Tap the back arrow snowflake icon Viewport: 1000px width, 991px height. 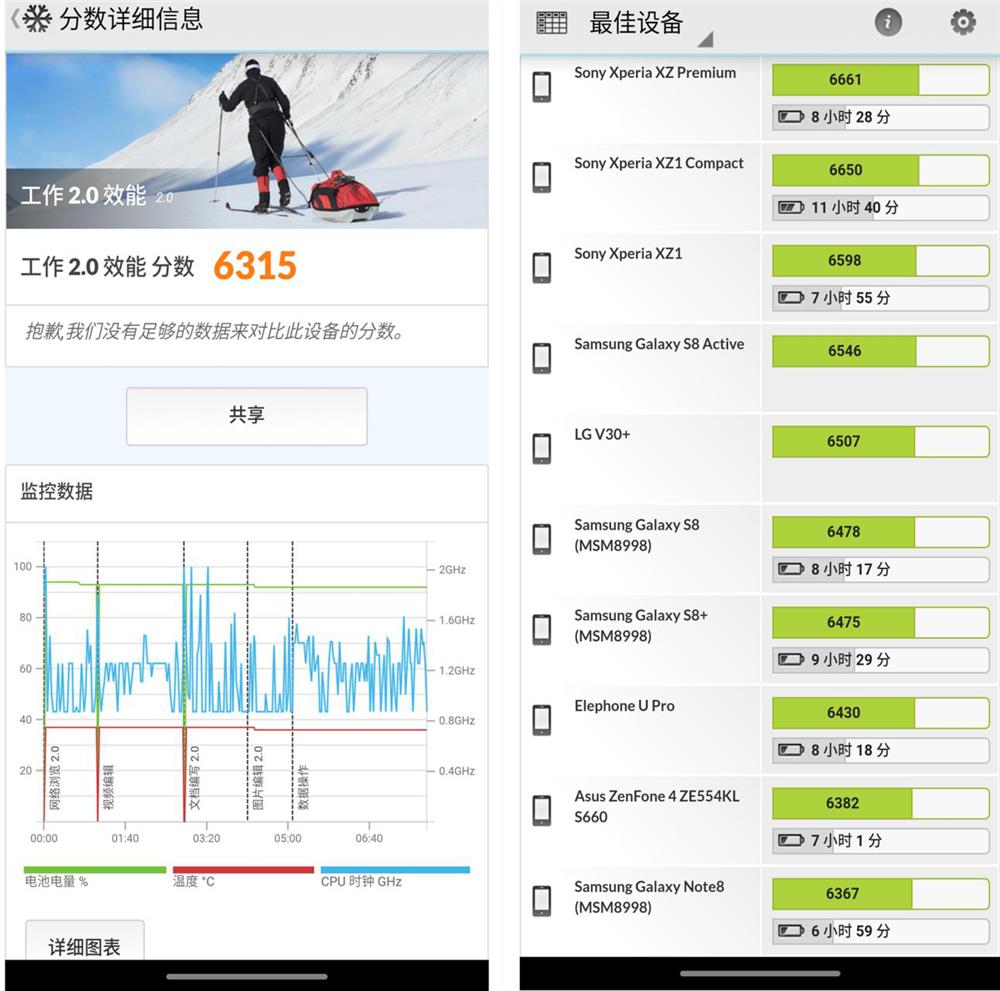click(32, 18)
